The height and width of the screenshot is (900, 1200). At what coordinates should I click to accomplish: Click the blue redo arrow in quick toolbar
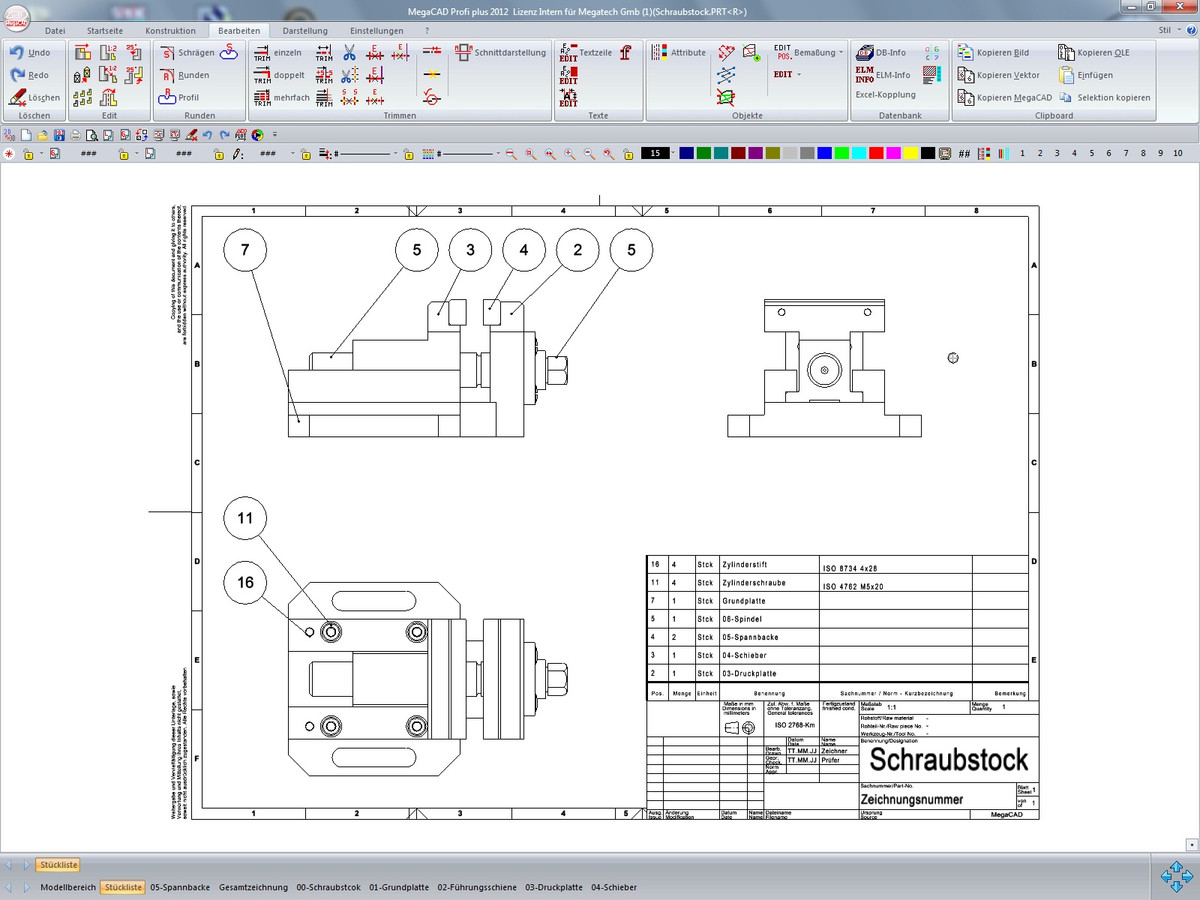click(225, 135)
